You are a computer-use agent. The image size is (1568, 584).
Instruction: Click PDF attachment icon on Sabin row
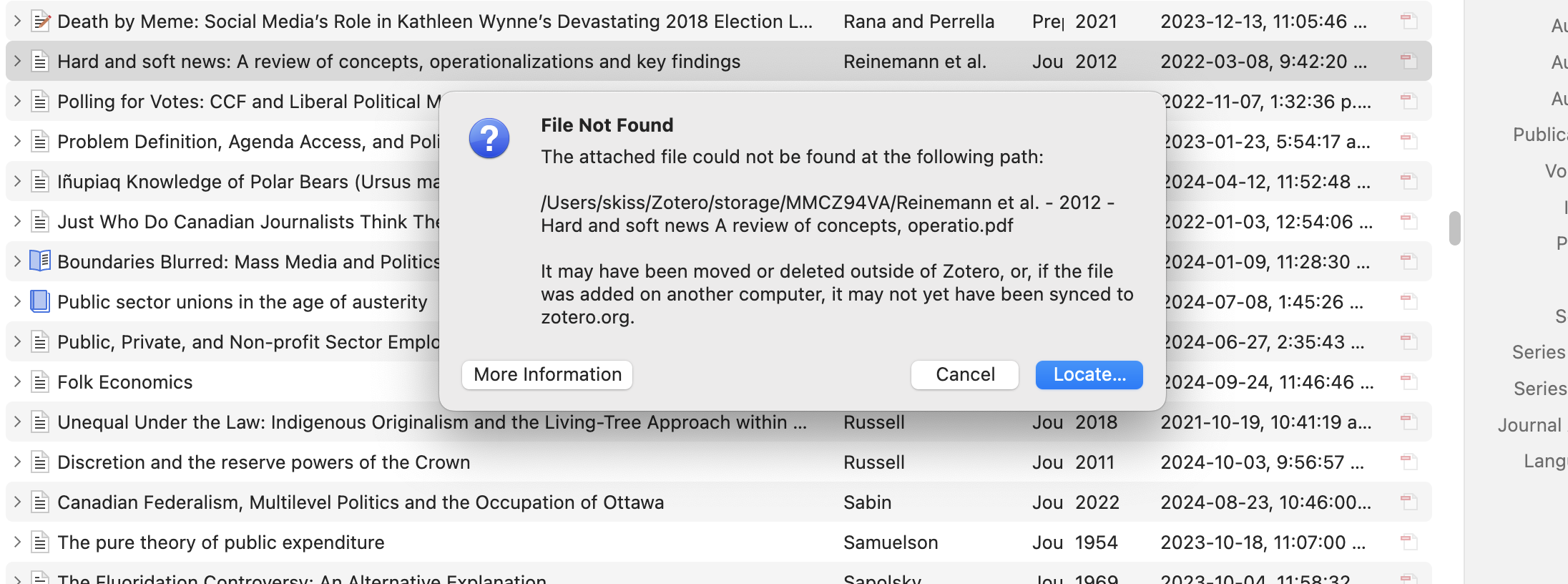tap(1408, 502)
